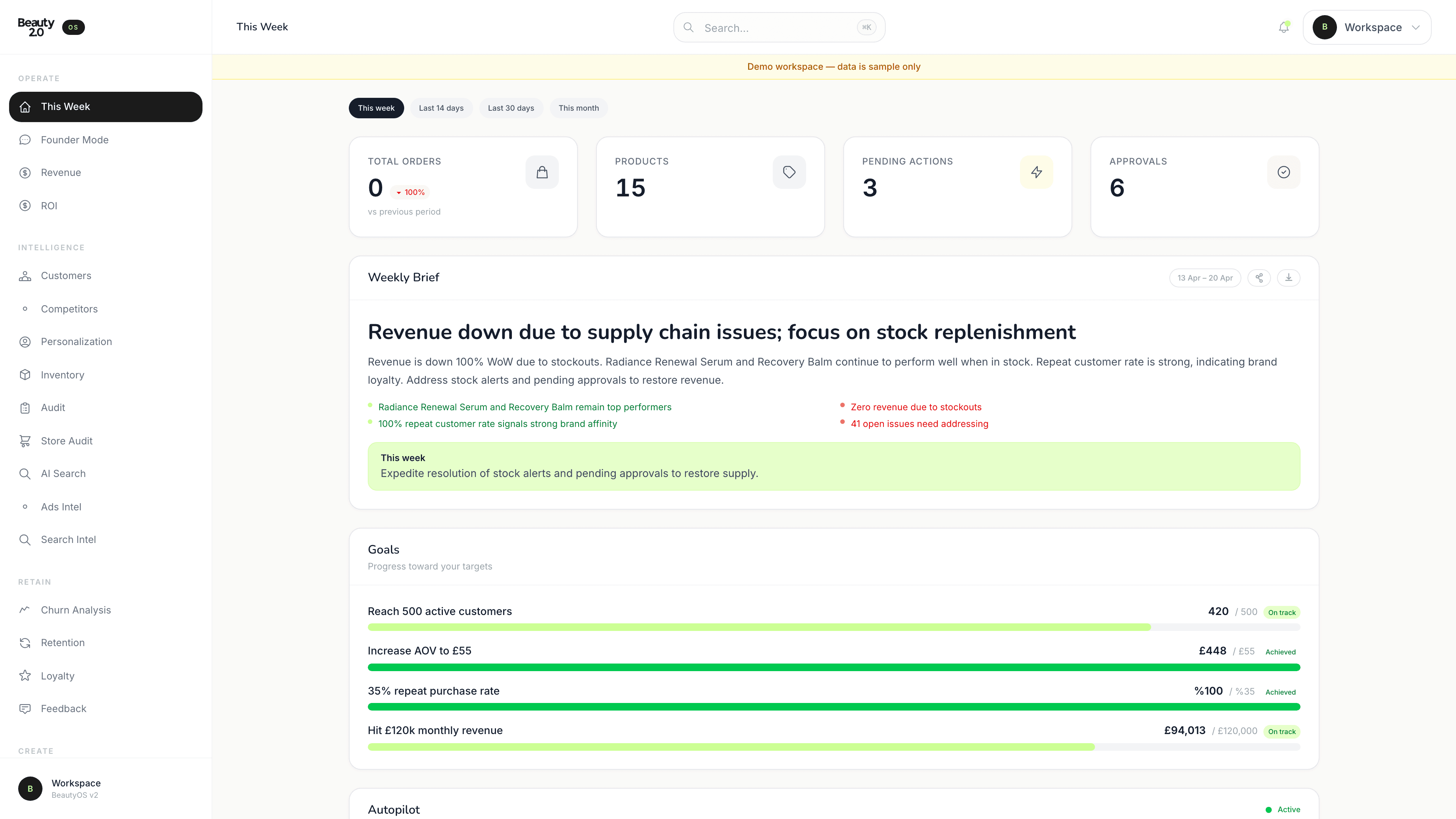Click 'Zero revenue due to stockouts' text
The image size is (1456, 819).
[916, 407]
